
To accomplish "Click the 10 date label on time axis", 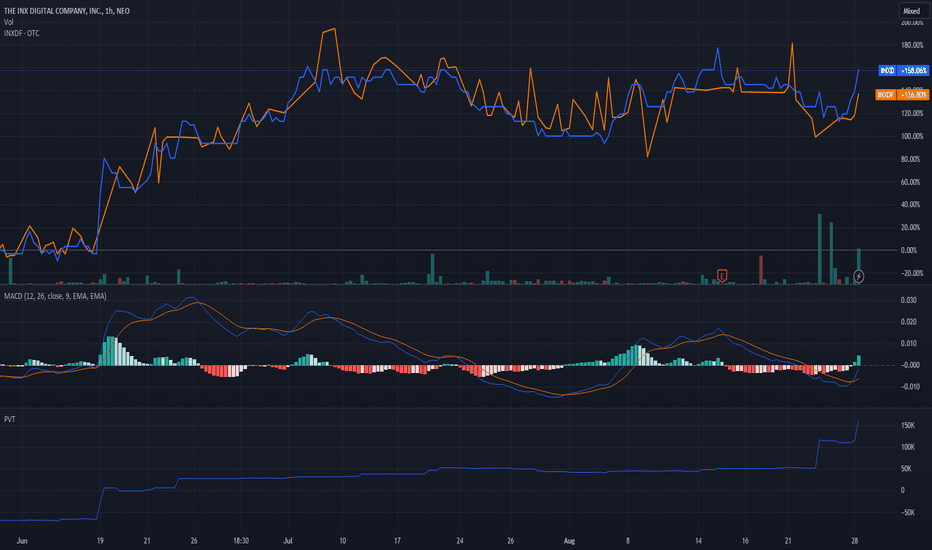I will pos(342,541).
